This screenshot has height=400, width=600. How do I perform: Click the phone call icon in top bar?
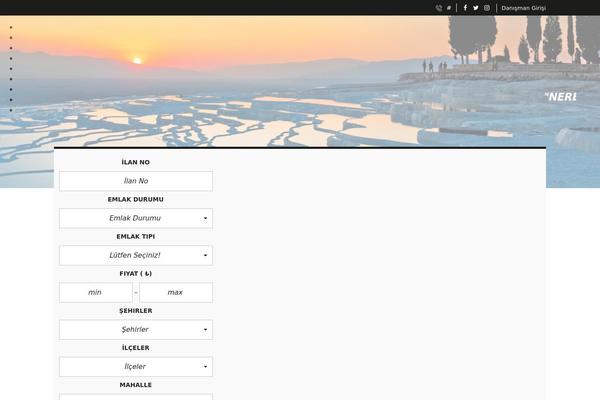click(x=439, y=8)
